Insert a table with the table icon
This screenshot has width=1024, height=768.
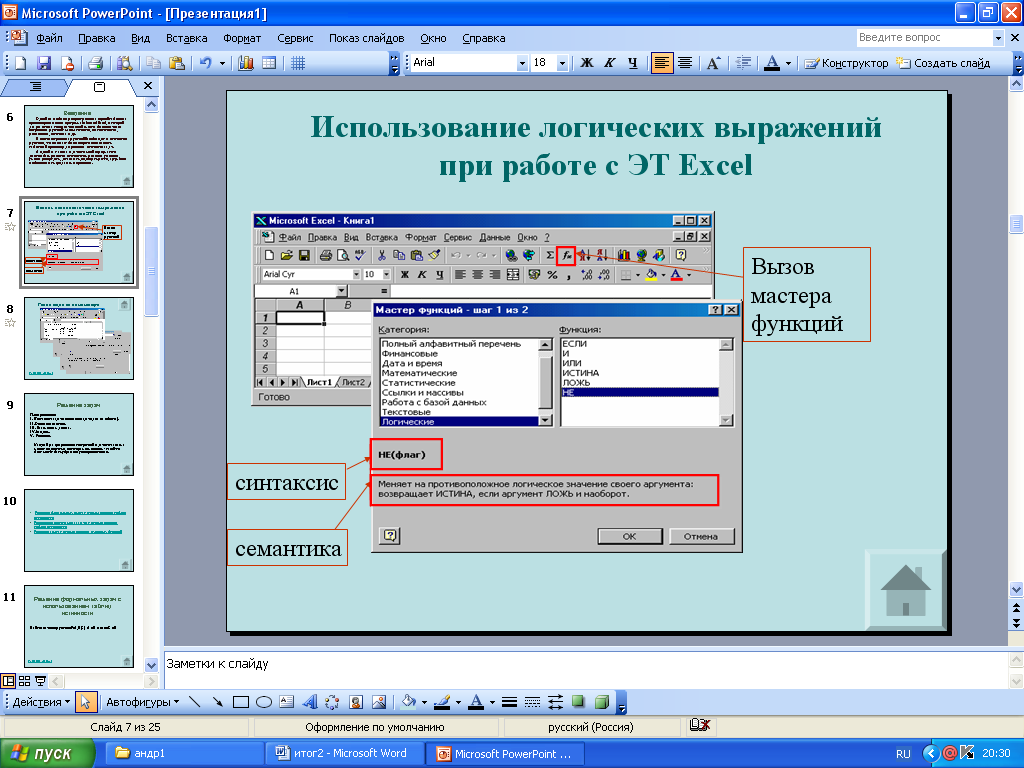(x=268, y=63)
